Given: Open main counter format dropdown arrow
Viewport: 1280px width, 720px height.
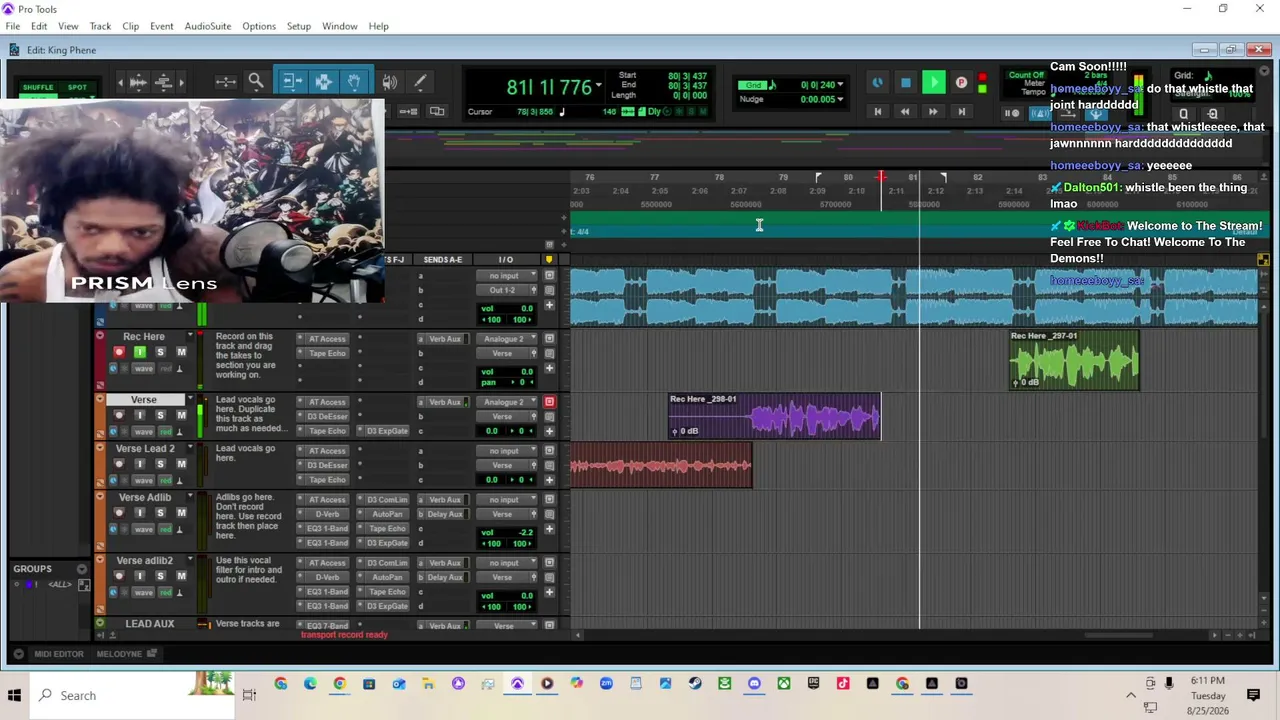Looking at the screenshot, I should coord(599,86).
